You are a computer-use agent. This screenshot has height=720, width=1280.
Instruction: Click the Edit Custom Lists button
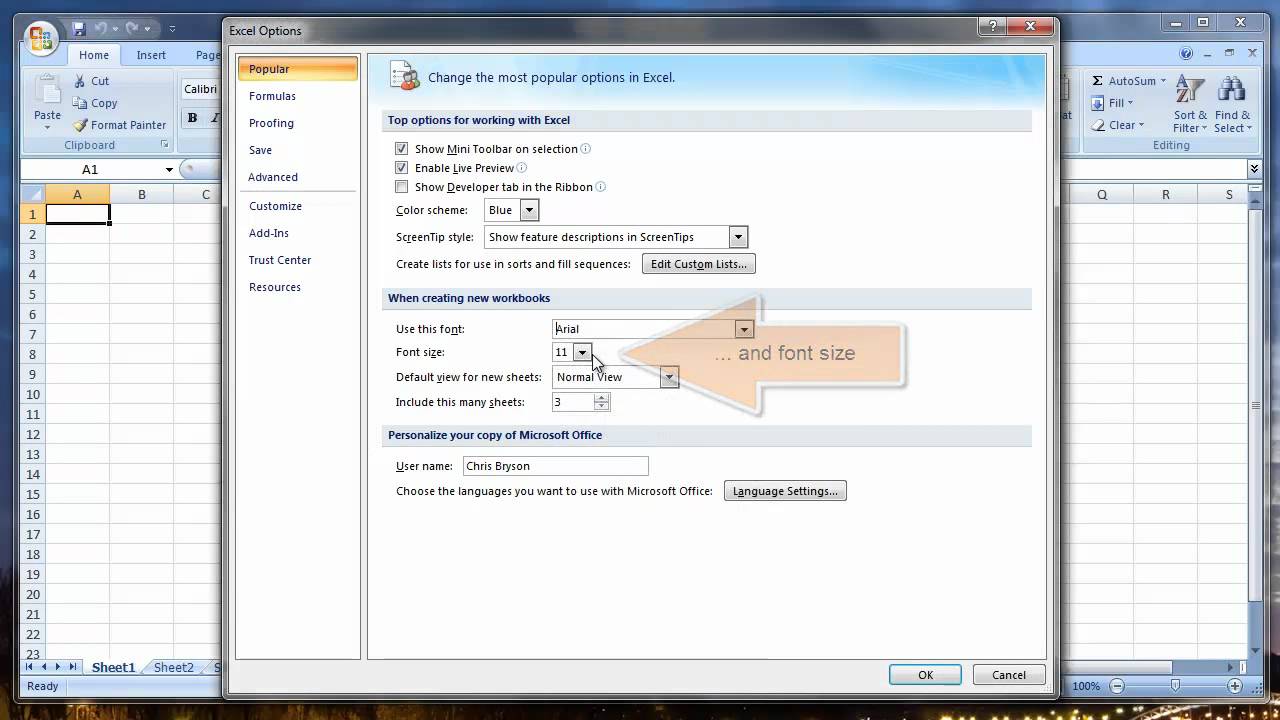[699, 264]
